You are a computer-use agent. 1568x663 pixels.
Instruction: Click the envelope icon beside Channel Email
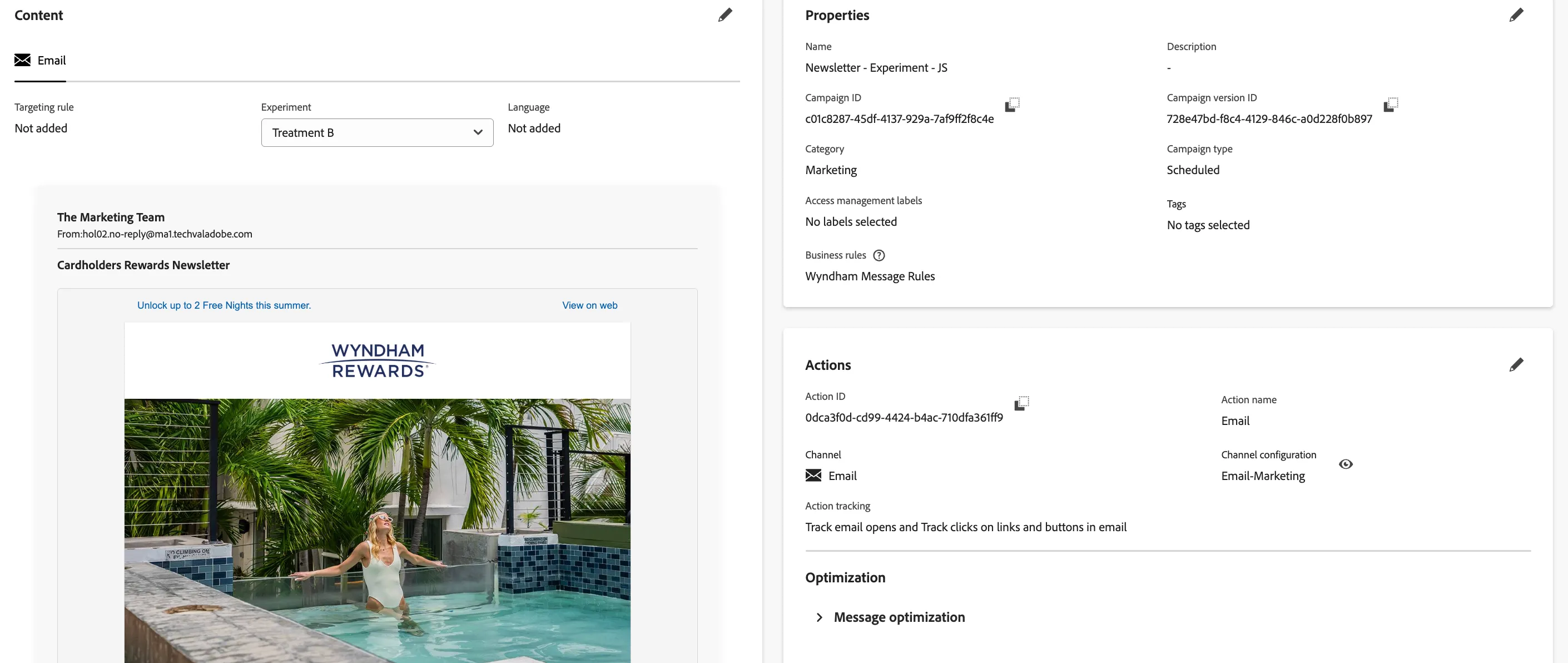point(813,476)
